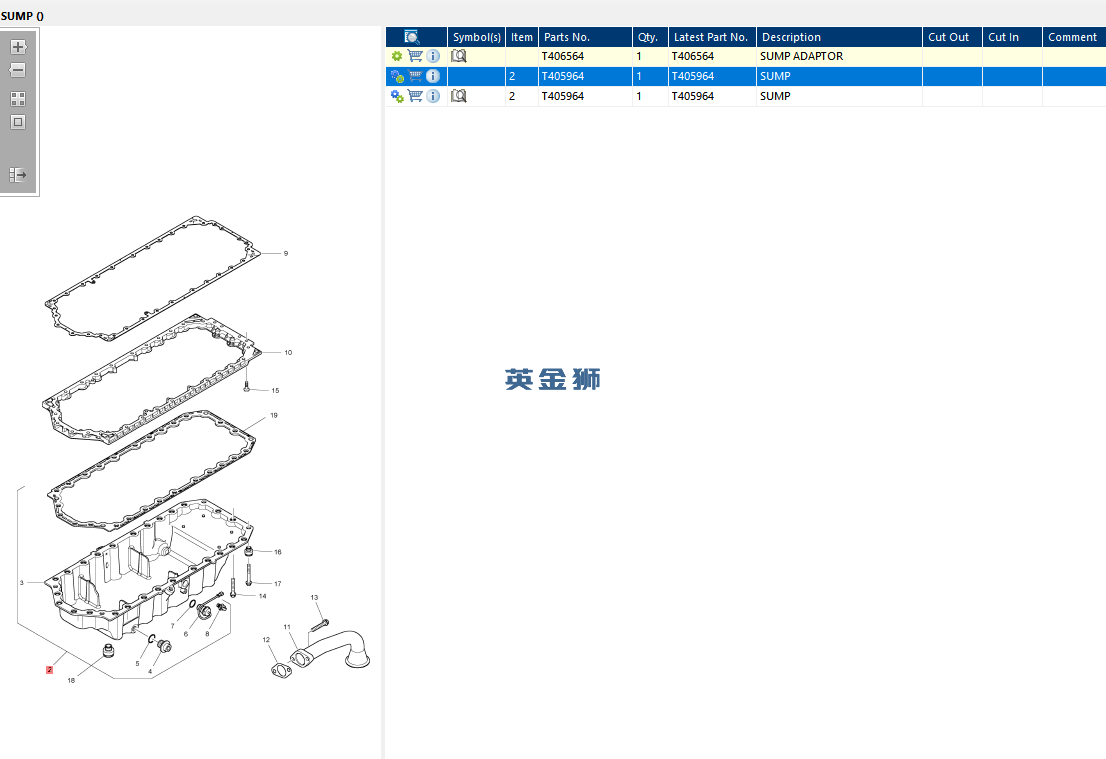Click callout 7 on the diagram

coord(172,626)
